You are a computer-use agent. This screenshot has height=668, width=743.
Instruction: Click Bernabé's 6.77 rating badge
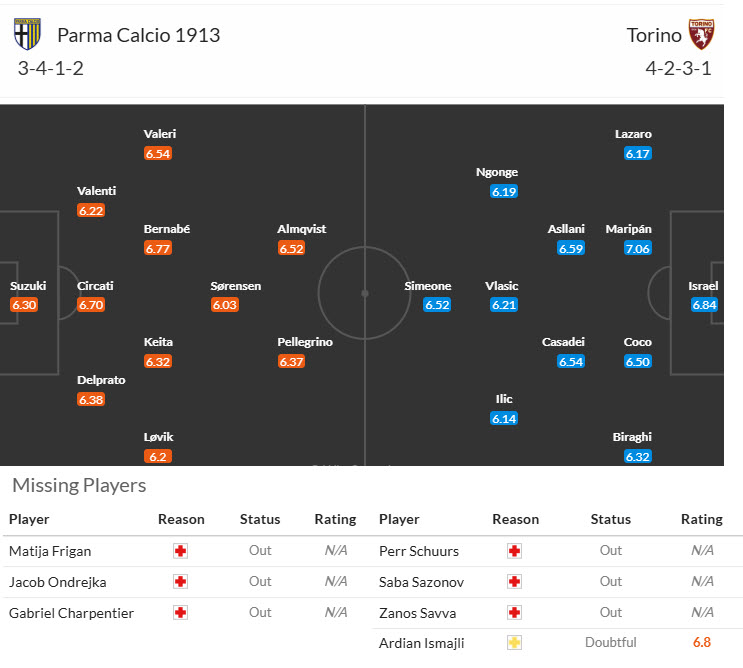pos(158,248)
